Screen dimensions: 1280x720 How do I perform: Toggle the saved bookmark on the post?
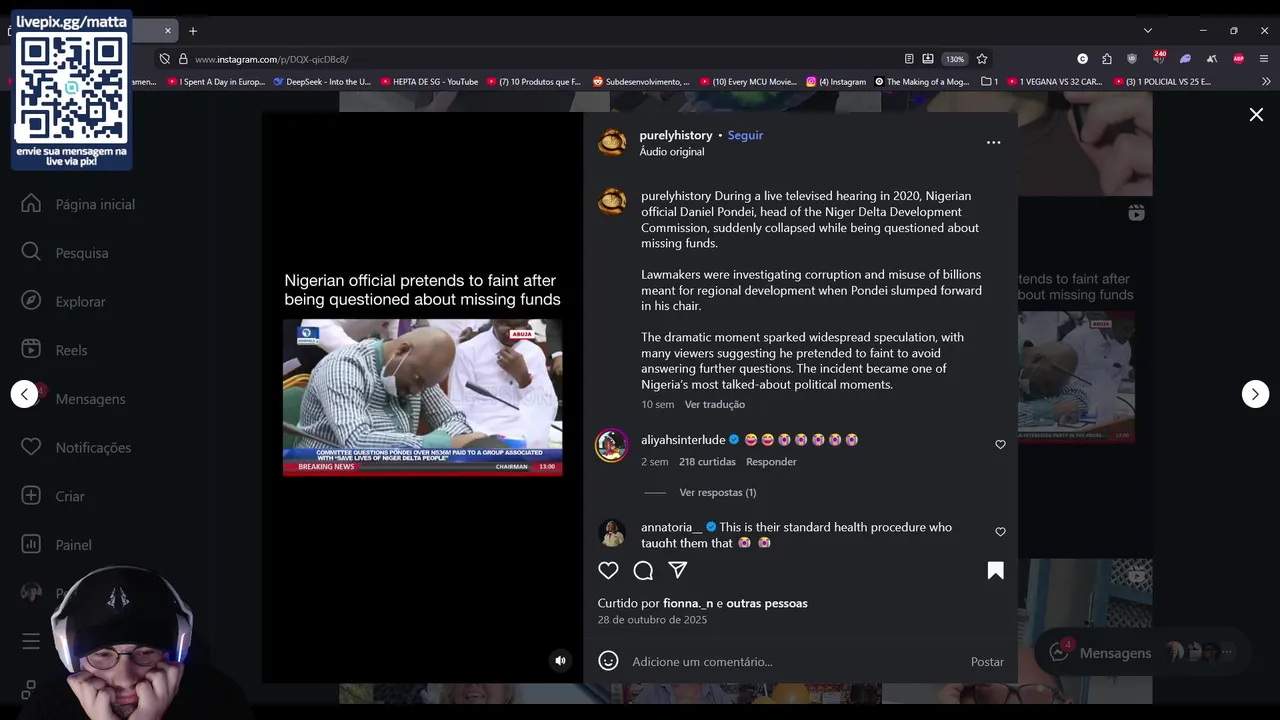[995, 570]
